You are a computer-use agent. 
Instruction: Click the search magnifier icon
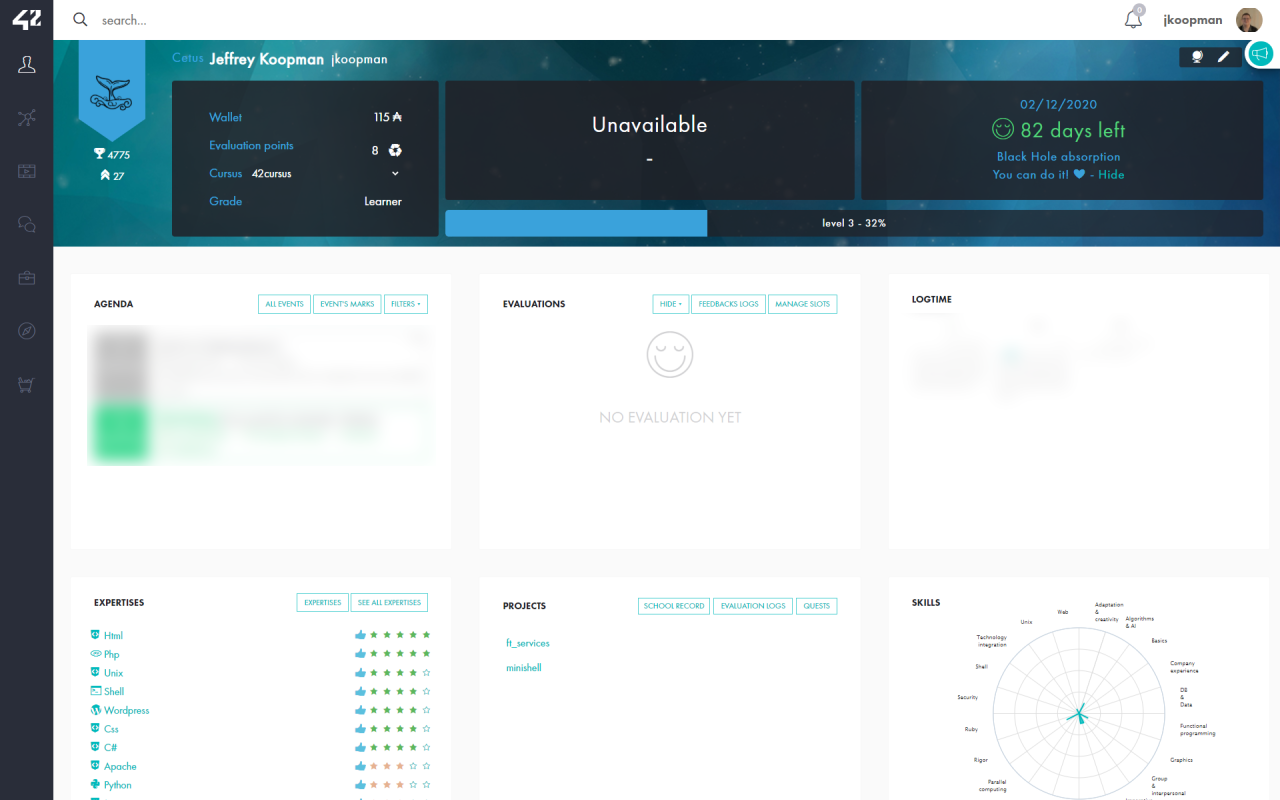click(x=80, y=19)
